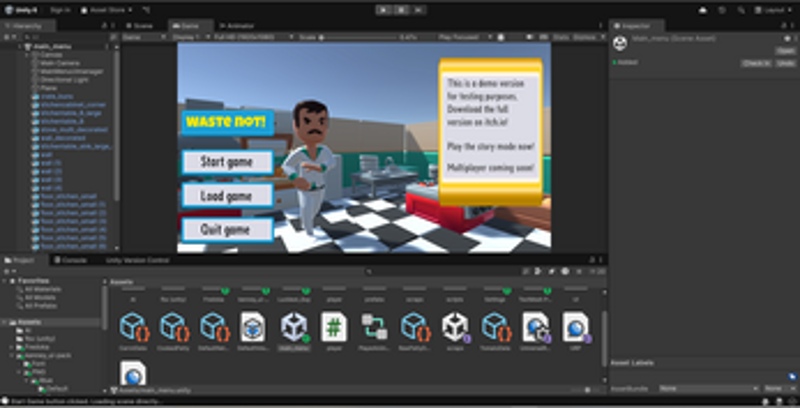Select the DefaultVolume package asset icon
The width and height of the screenshot is (800, 408).
(x=253, y=327)
